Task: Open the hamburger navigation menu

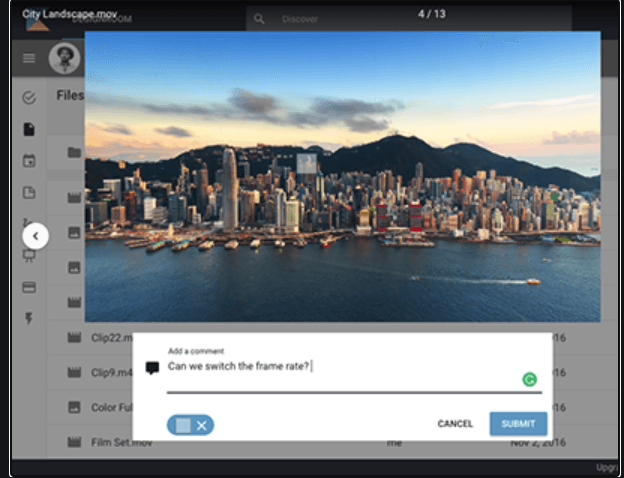Action: point(29,58)
